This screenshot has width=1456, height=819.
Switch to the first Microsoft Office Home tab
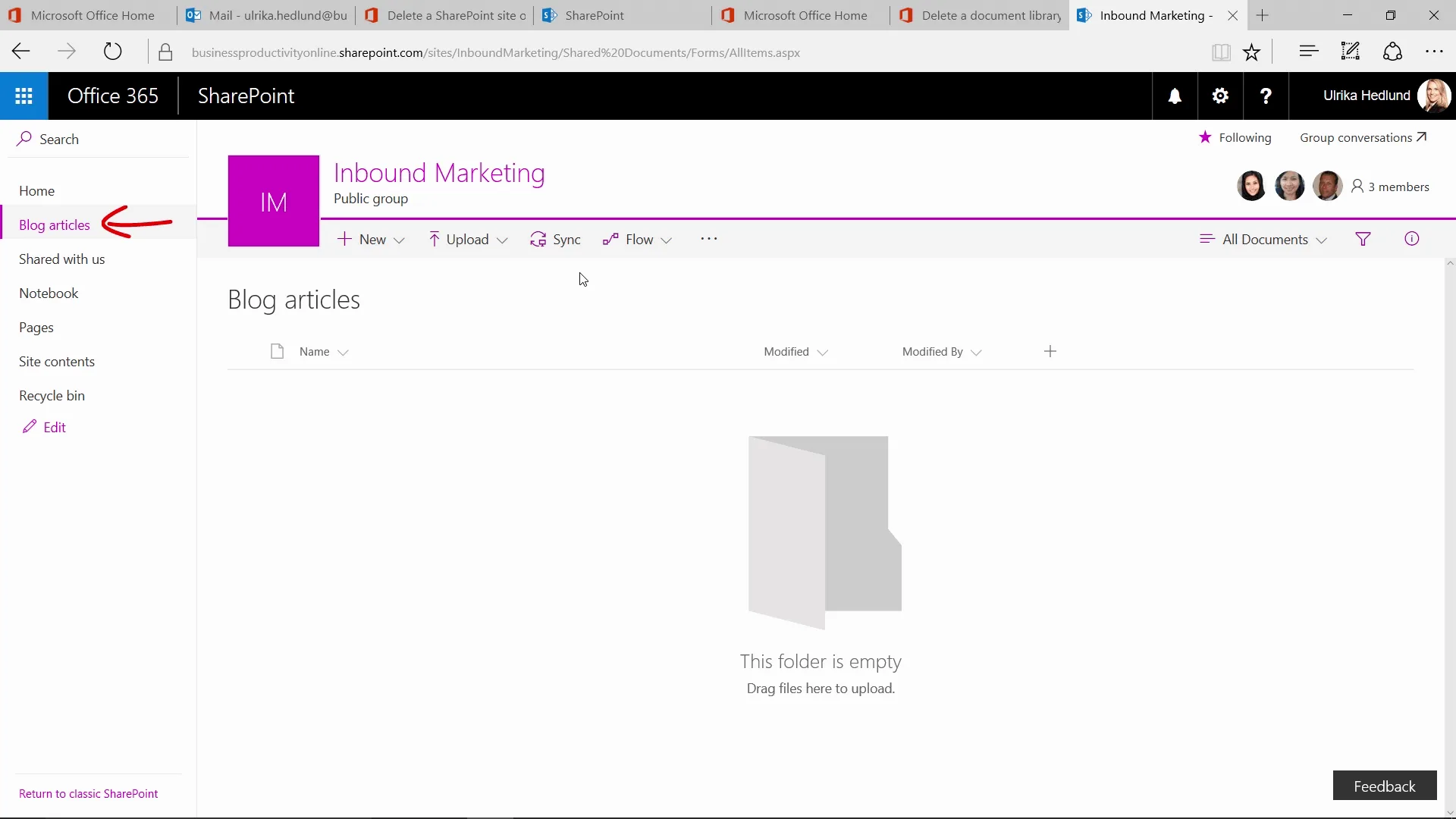[88, 15]
